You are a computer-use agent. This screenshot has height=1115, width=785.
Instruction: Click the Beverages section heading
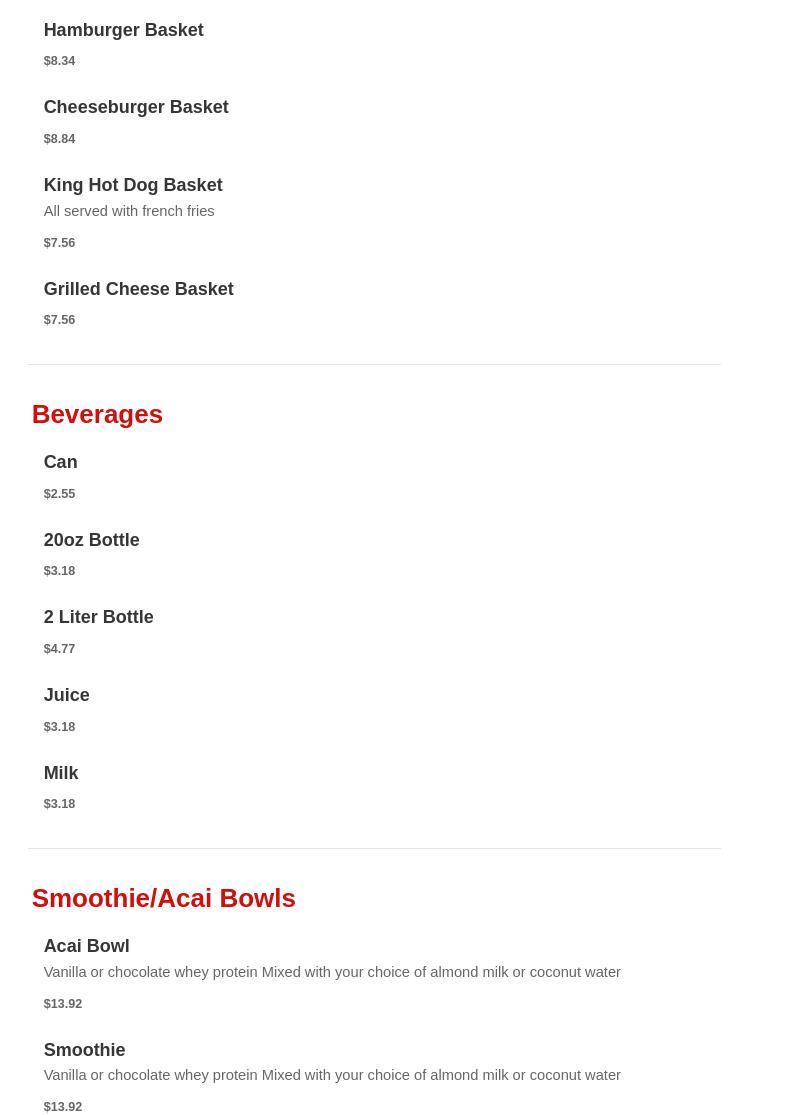pos(97,414)
